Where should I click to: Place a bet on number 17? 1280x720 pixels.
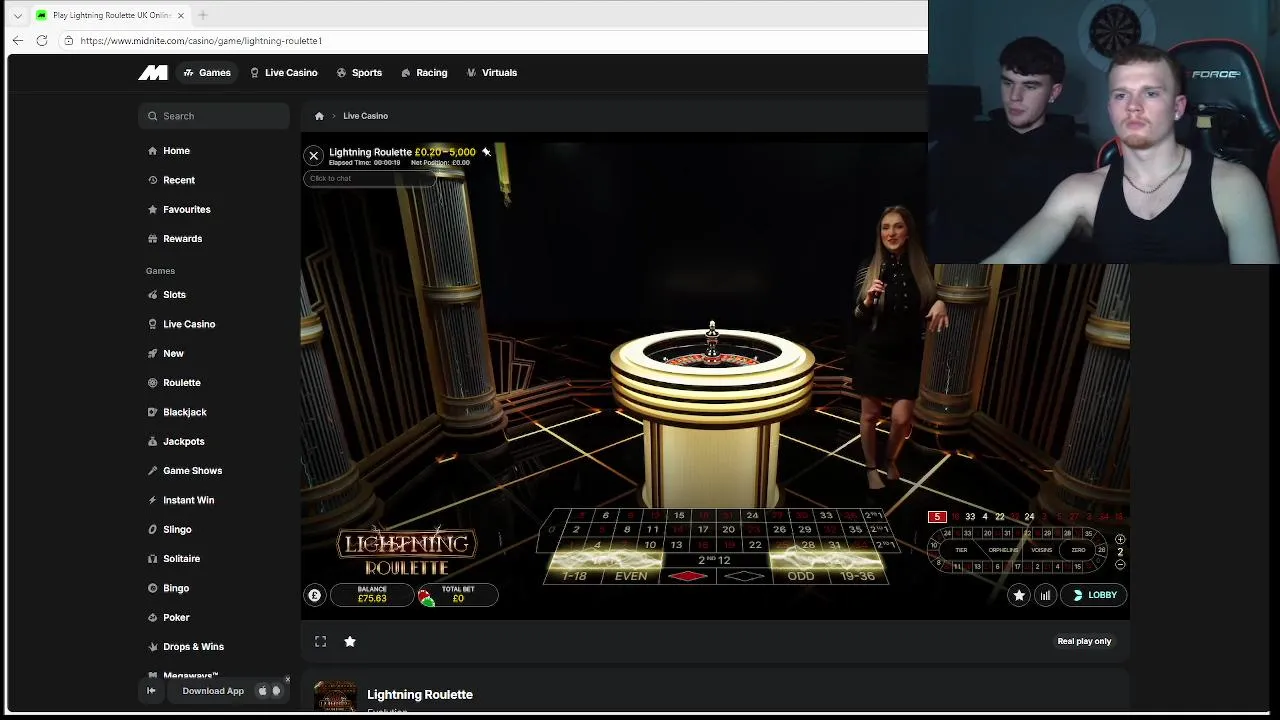click(703, 529)
